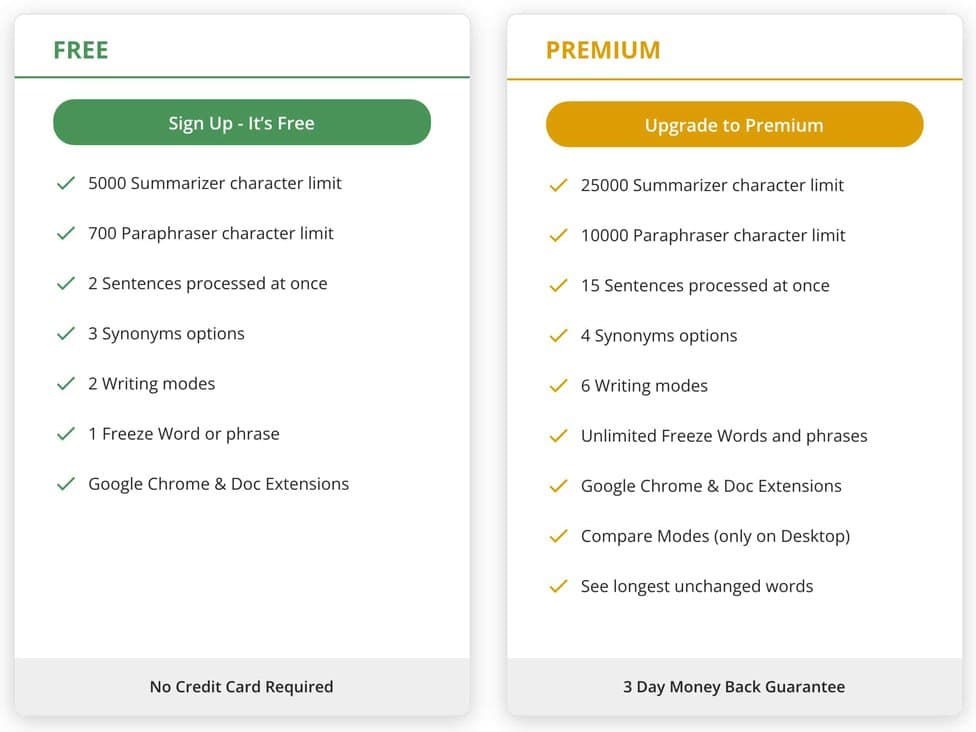Select checkmark next to 2 Sentences processed
This screenshot has width=976, height=732.
66,283
